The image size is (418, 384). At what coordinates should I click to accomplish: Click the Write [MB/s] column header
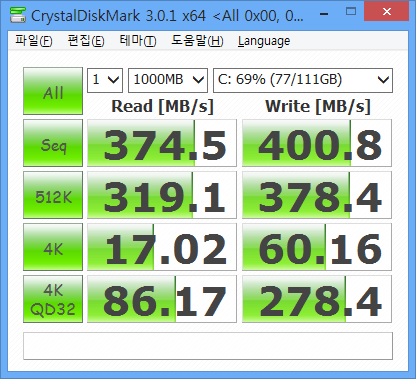coord(318,107)
